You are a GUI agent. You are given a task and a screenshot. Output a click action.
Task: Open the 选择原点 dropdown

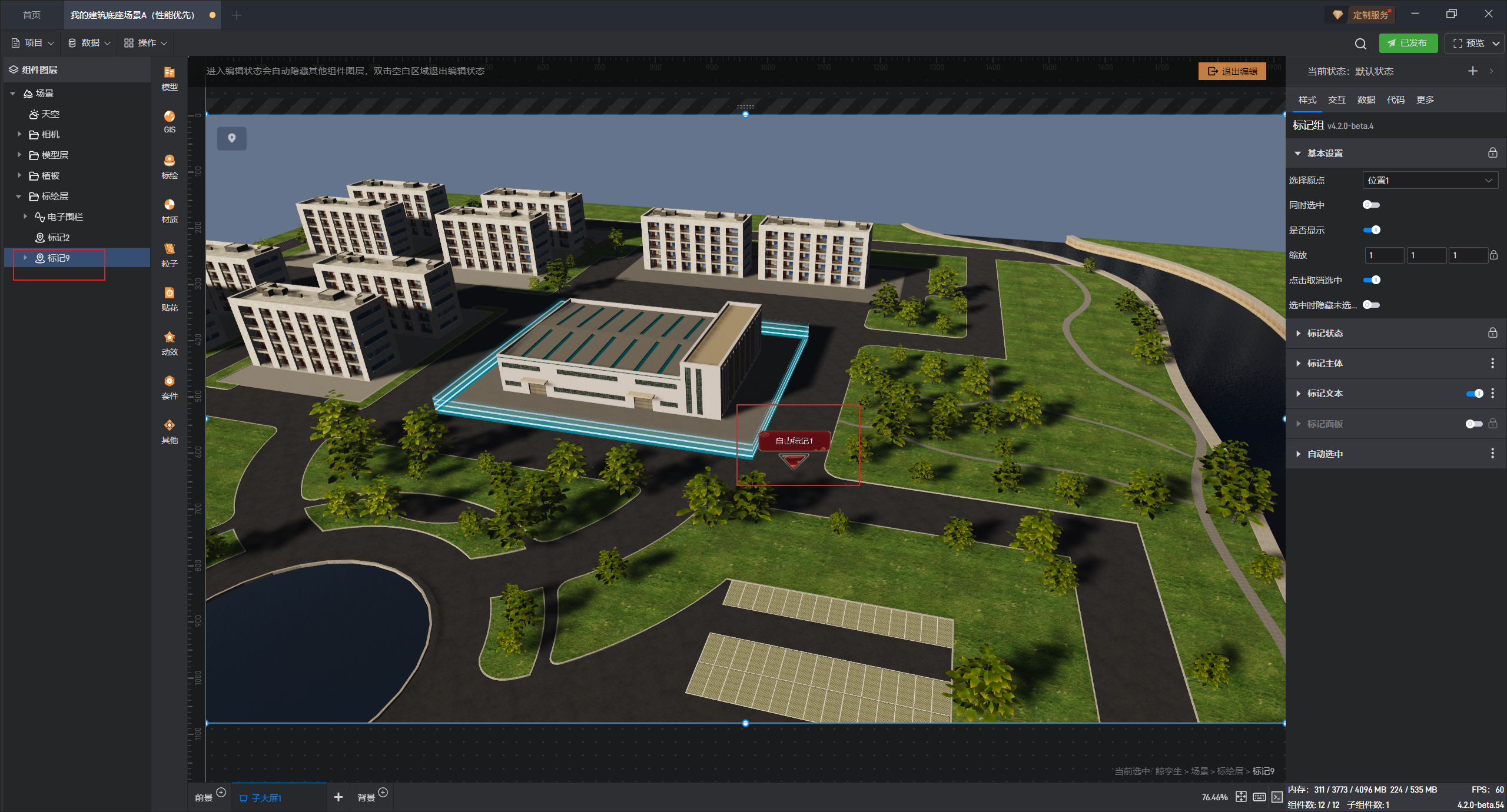(x=1430, y=181)
